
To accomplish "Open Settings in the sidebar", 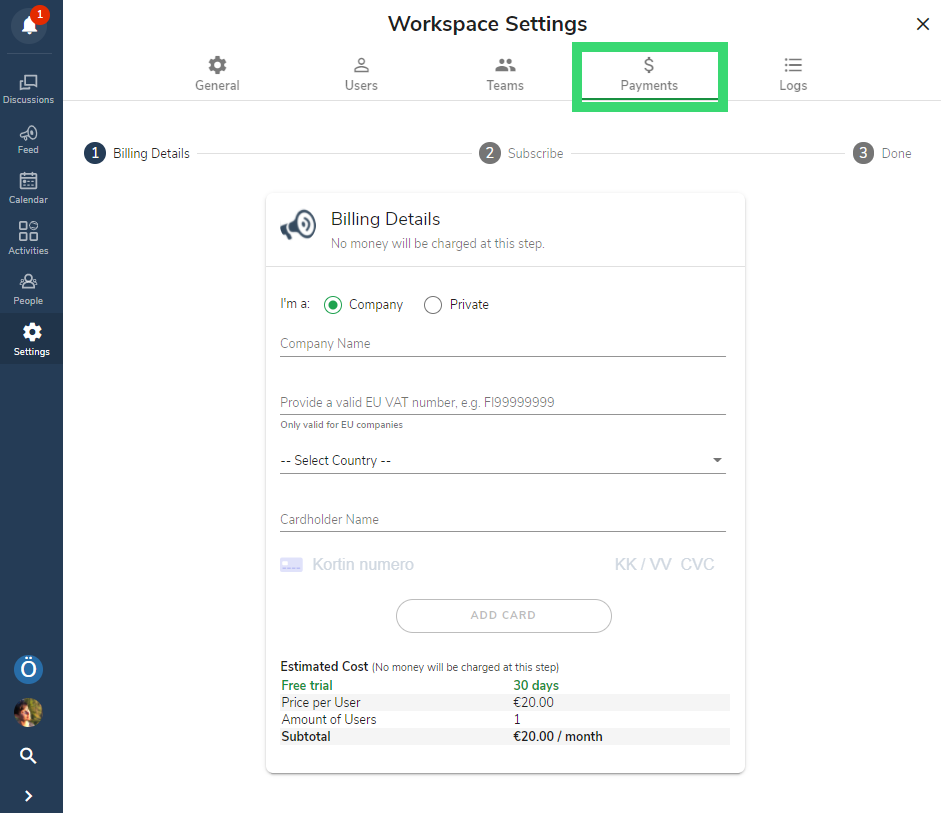I will point(31,339).
